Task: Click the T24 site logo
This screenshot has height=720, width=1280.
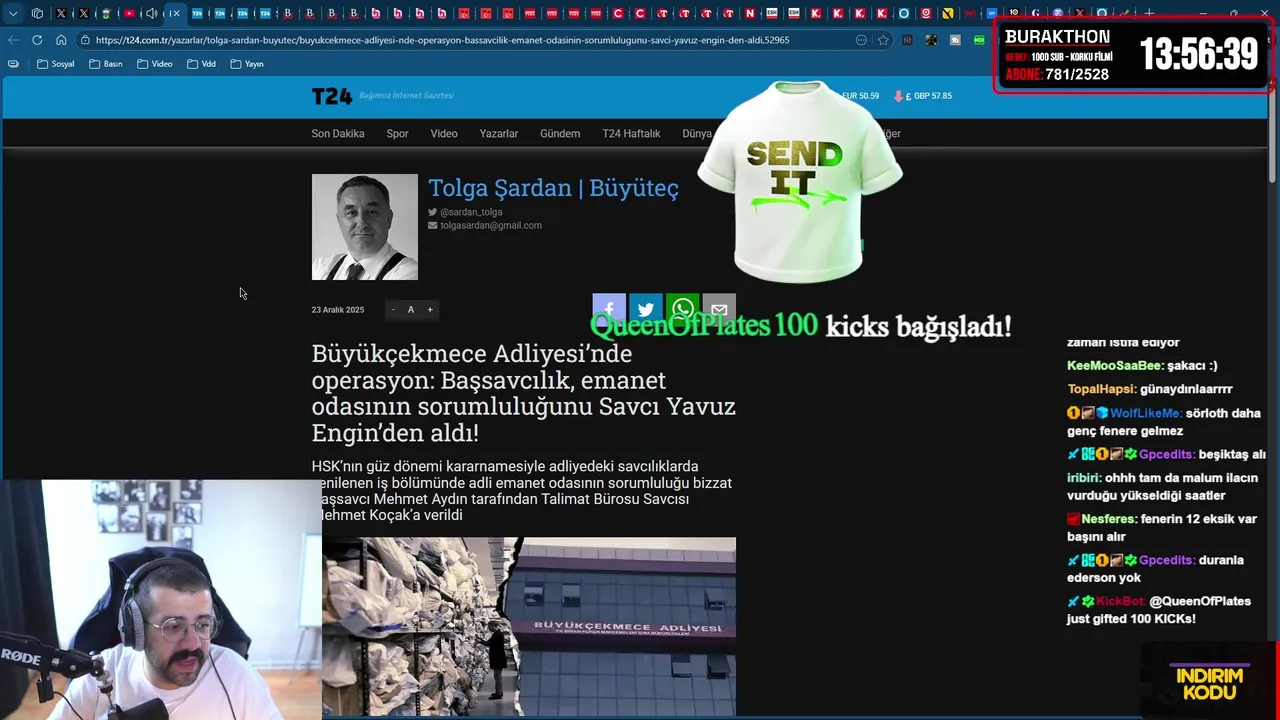Action: (x=331, y=96)
